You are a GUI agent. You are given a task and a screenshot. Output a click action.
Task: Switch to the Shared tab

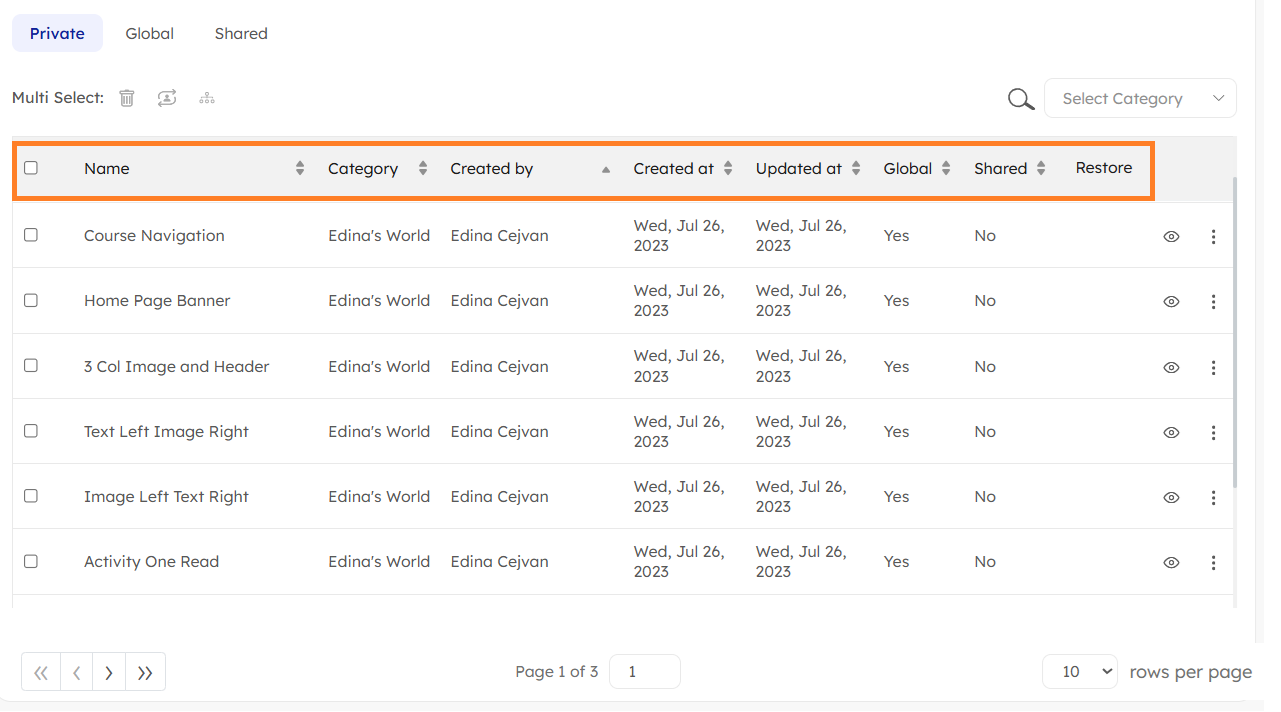click(241, 34)
